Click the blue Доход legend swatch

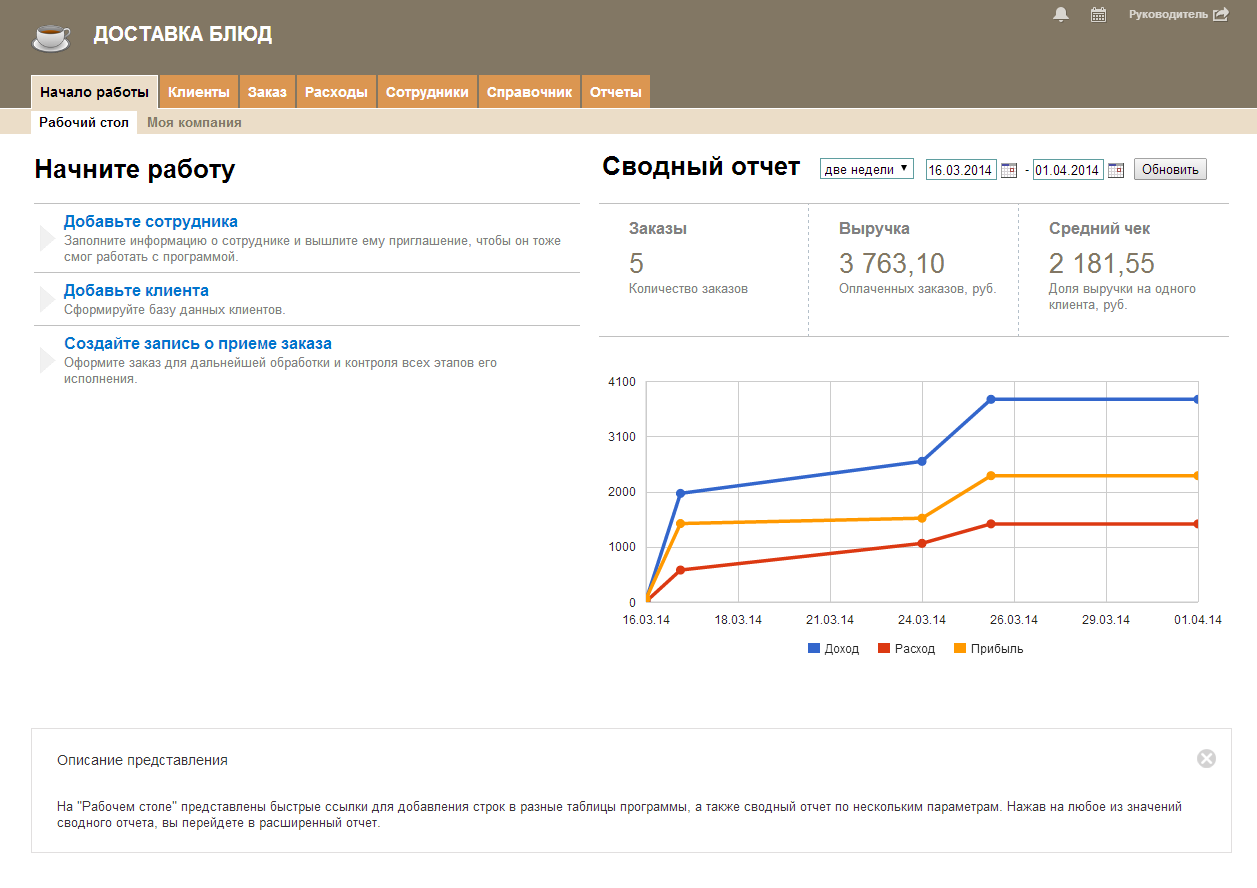click(813, 649)
